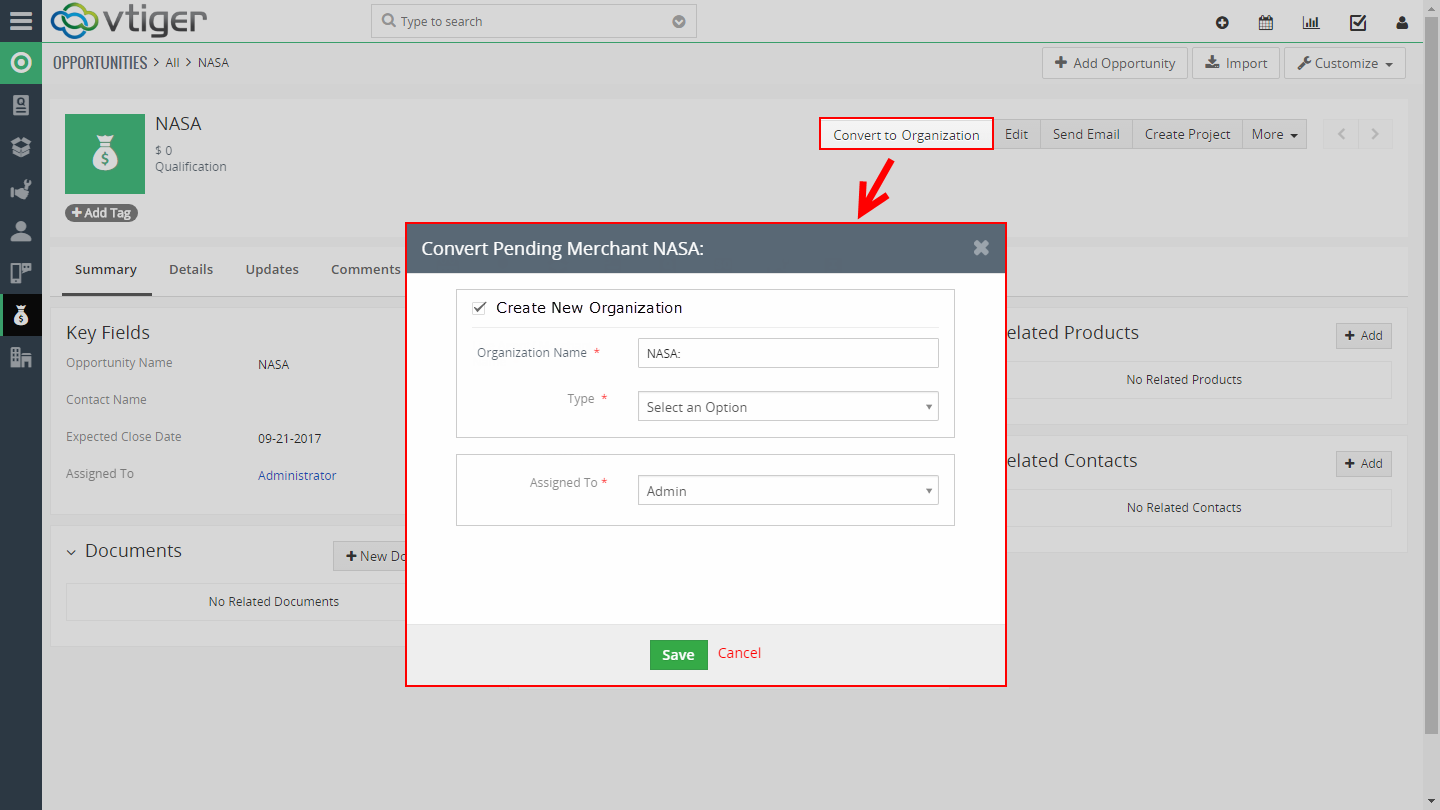Click the Qualification stage text
Image resolution: width=1440 pixels, height=810 pixels.
[x=191, y=167]
